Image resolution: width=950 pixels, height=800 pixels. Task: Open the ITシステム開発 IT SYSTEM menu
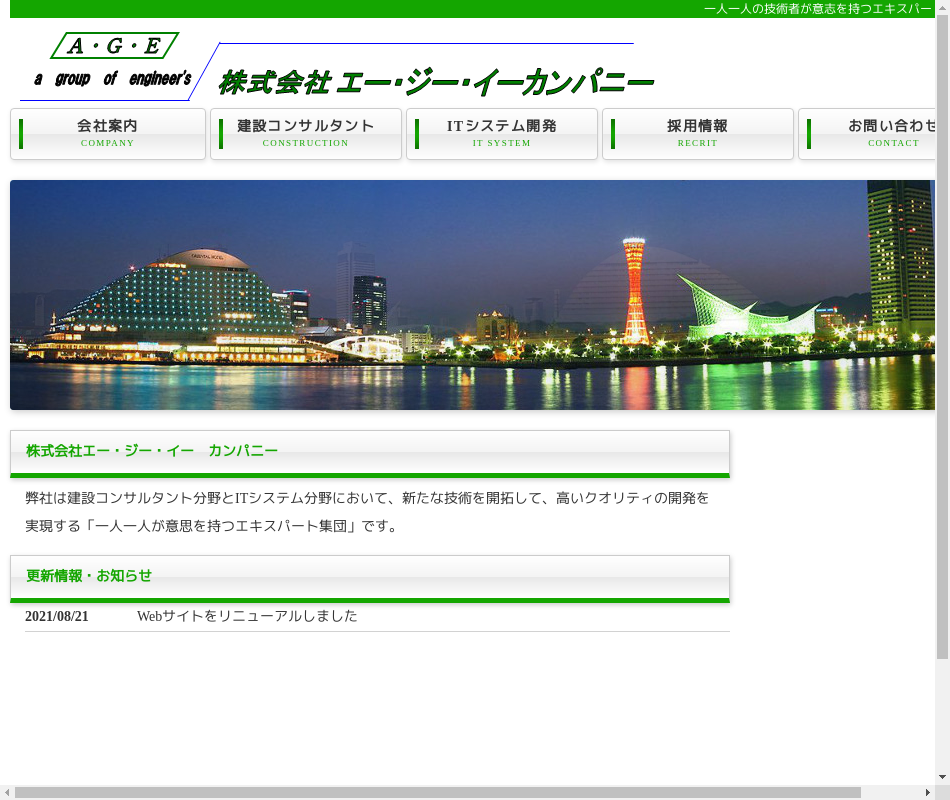pyautogui.click(x=502, y=134)
